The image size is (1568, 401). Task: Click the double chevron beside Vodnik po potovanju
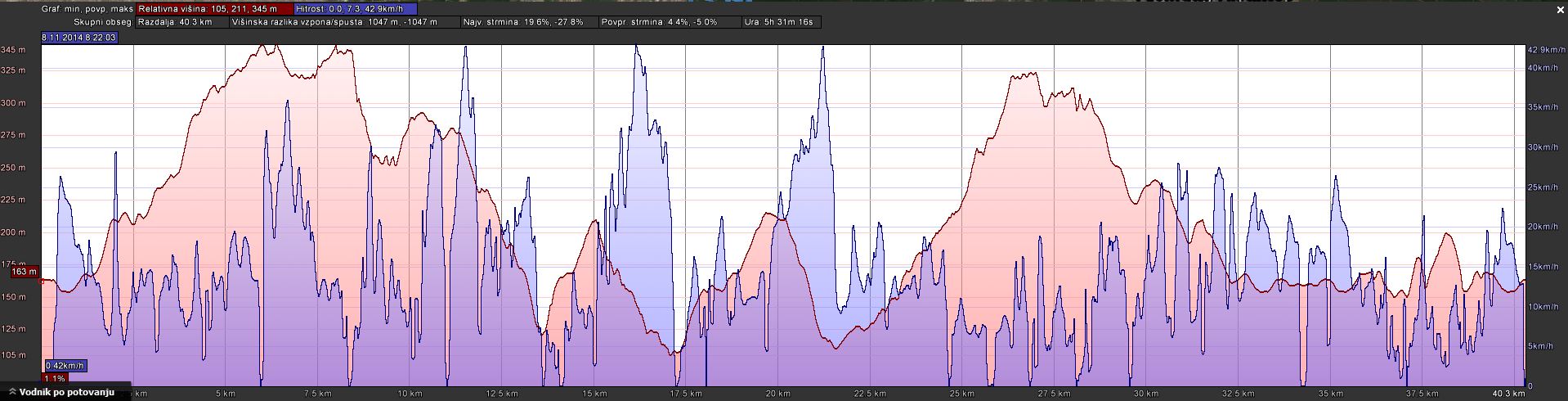coord(11,393)
